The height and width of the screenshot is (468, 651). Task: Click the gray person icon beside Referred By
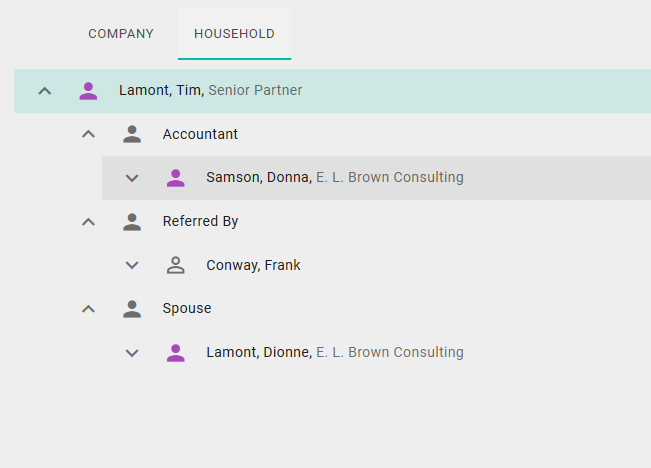(x=132, y=222)
